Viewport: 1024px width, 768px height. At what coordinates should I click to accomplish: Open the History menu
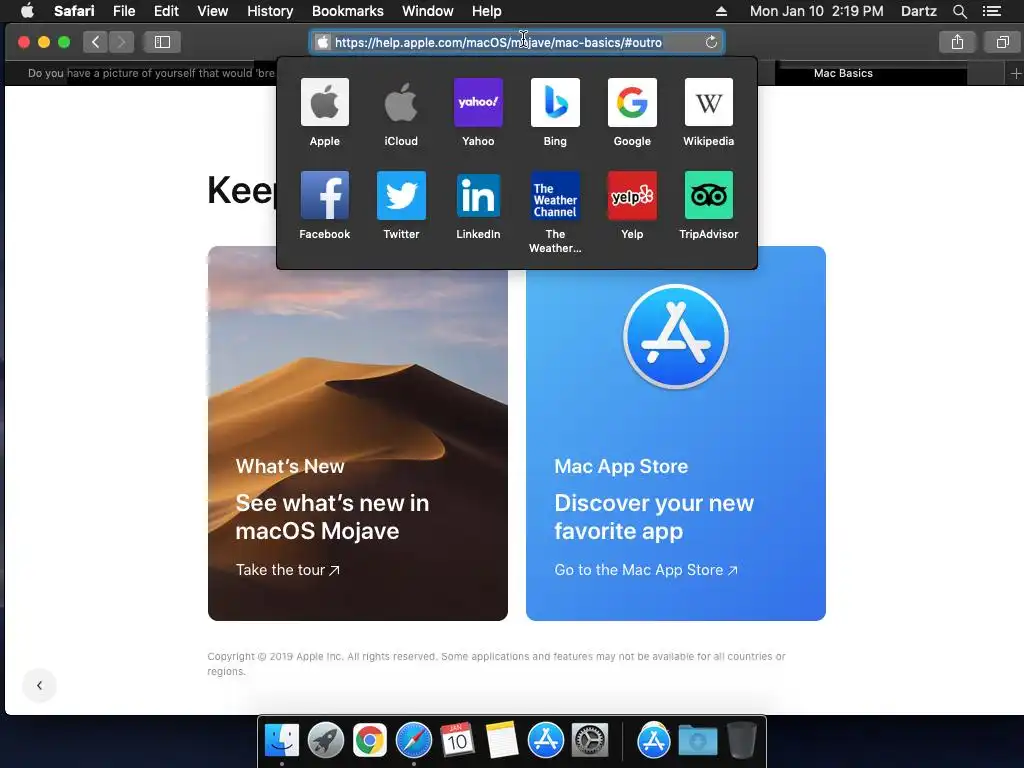tap(270, 11)
